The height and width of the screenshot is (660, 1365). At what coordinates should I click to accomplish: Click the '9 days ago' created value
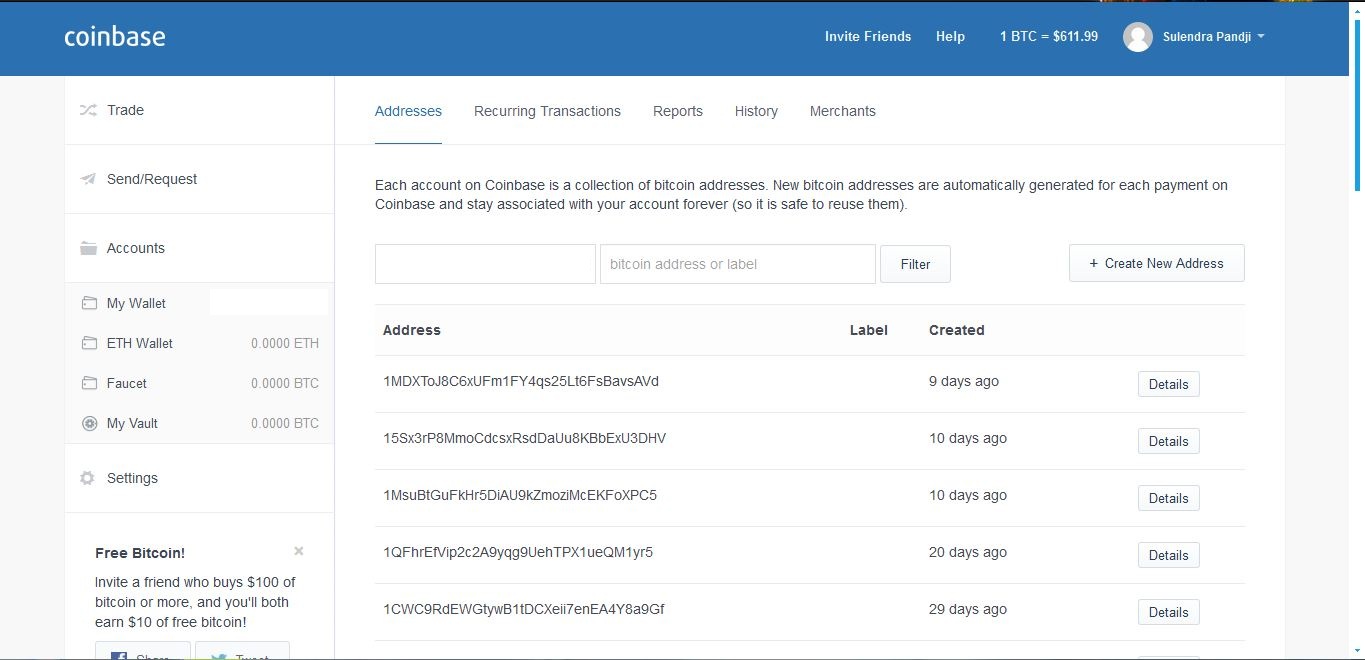click(964, 381)
